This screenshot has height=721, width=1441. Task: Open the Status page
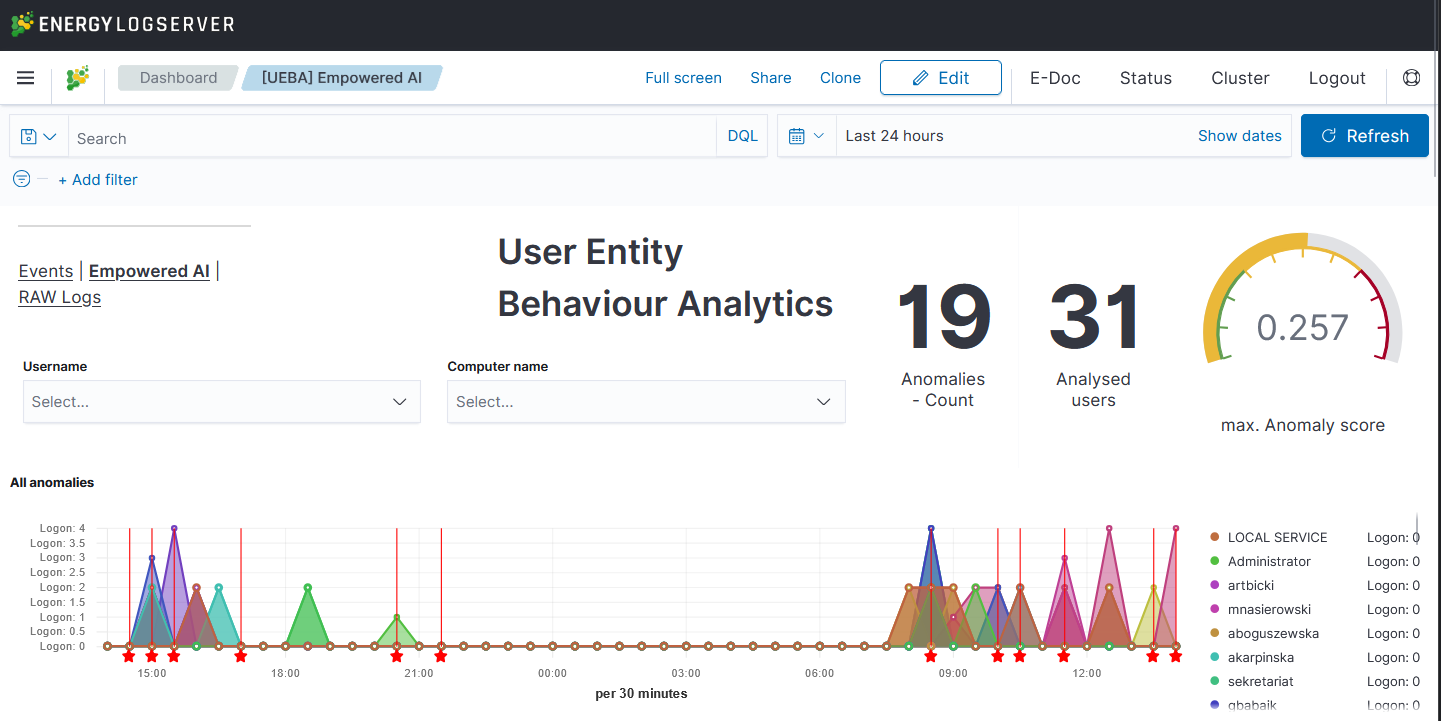tap(1145, 78)
